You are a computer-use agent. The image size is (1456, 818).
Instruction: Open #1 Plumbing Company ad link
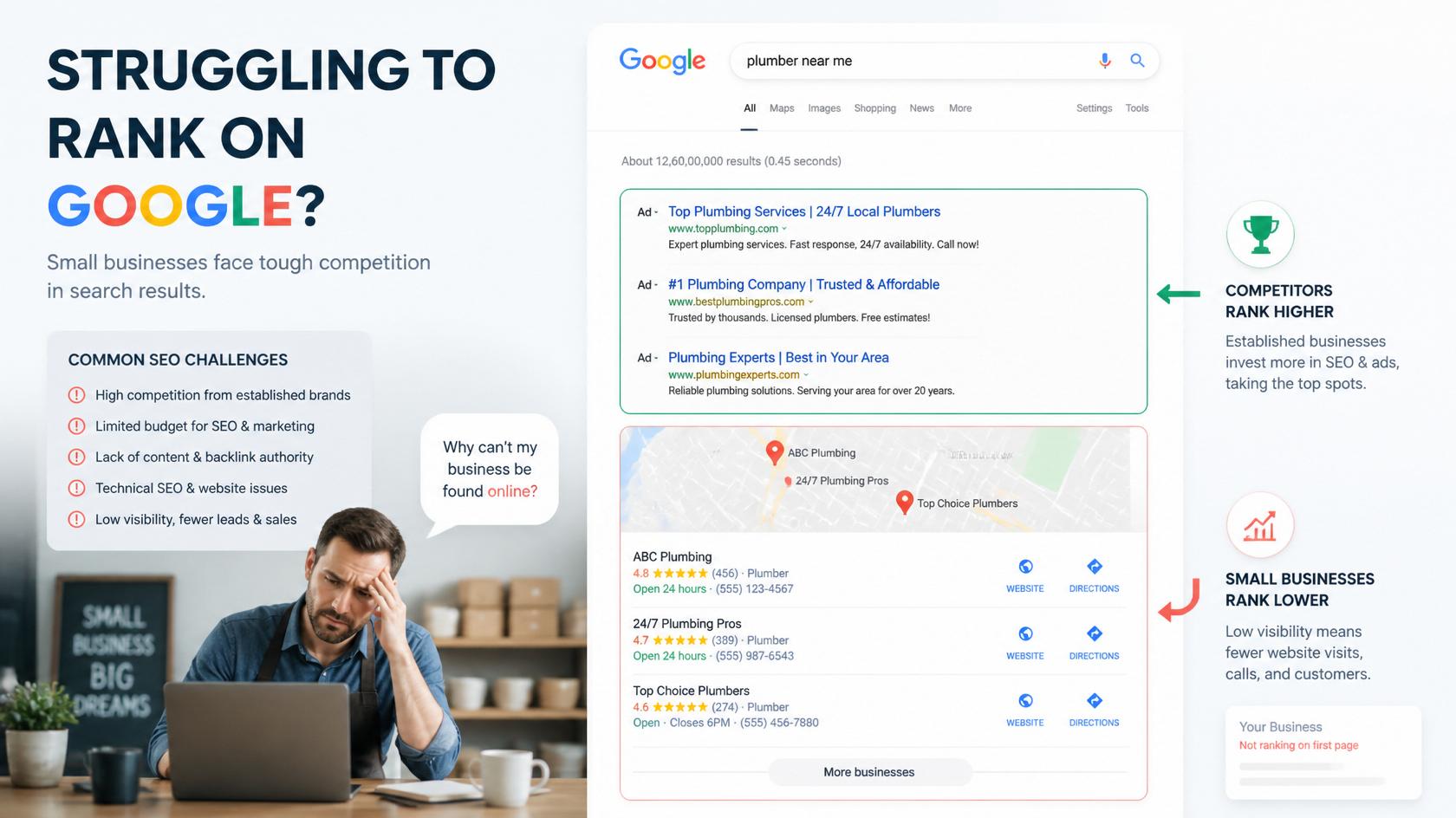click(x=803, y=284)
